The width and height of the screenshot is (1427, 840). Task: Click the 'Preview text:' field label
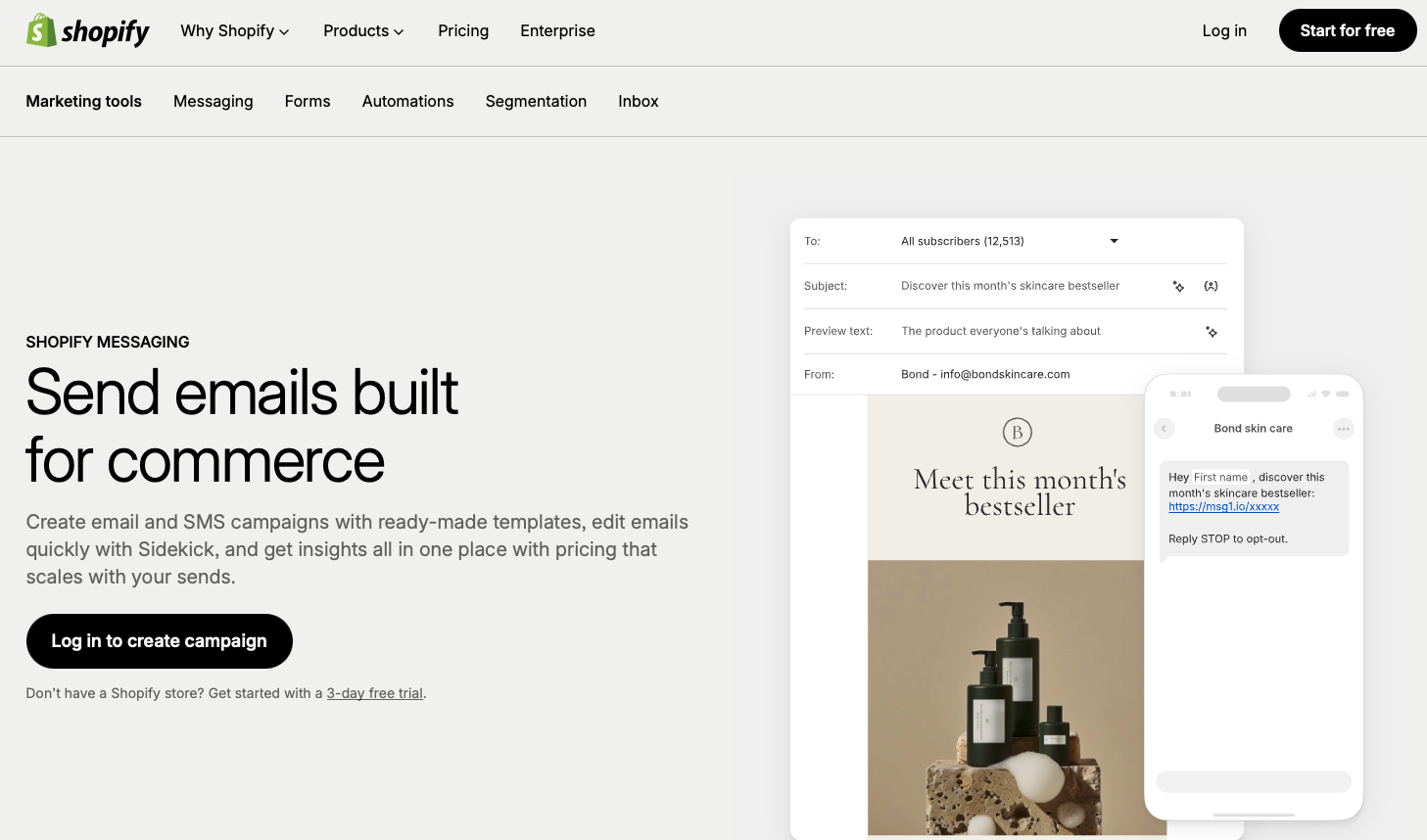pos(838,331)
